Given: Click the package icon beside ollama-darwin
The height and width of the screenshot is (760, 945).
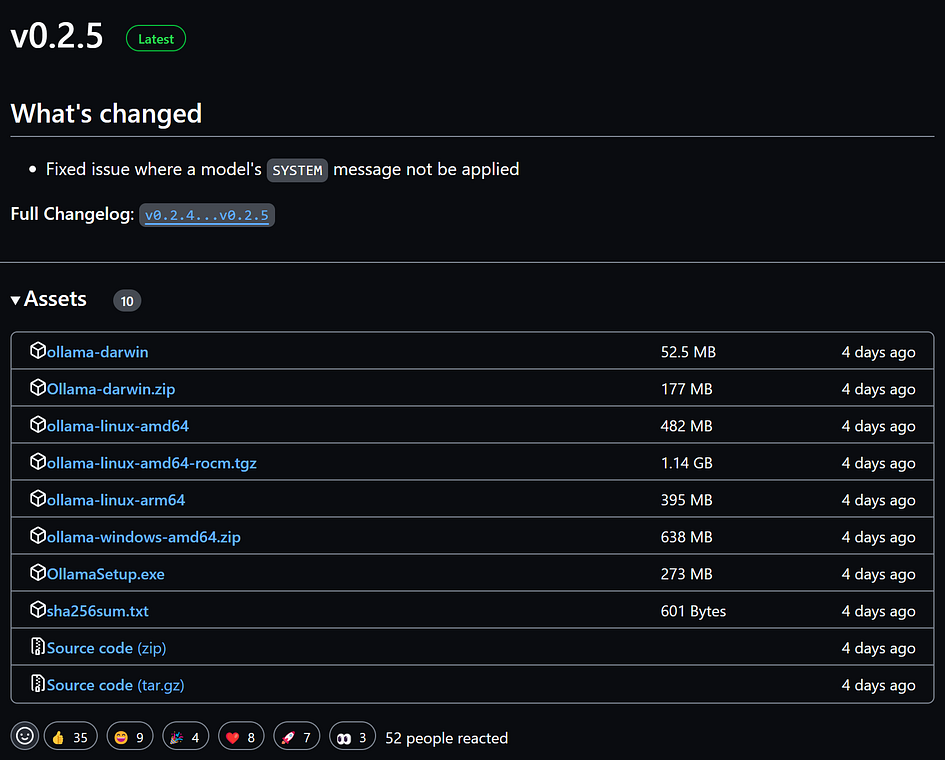Looking at the screenshot, I should [x=38, y=351].
